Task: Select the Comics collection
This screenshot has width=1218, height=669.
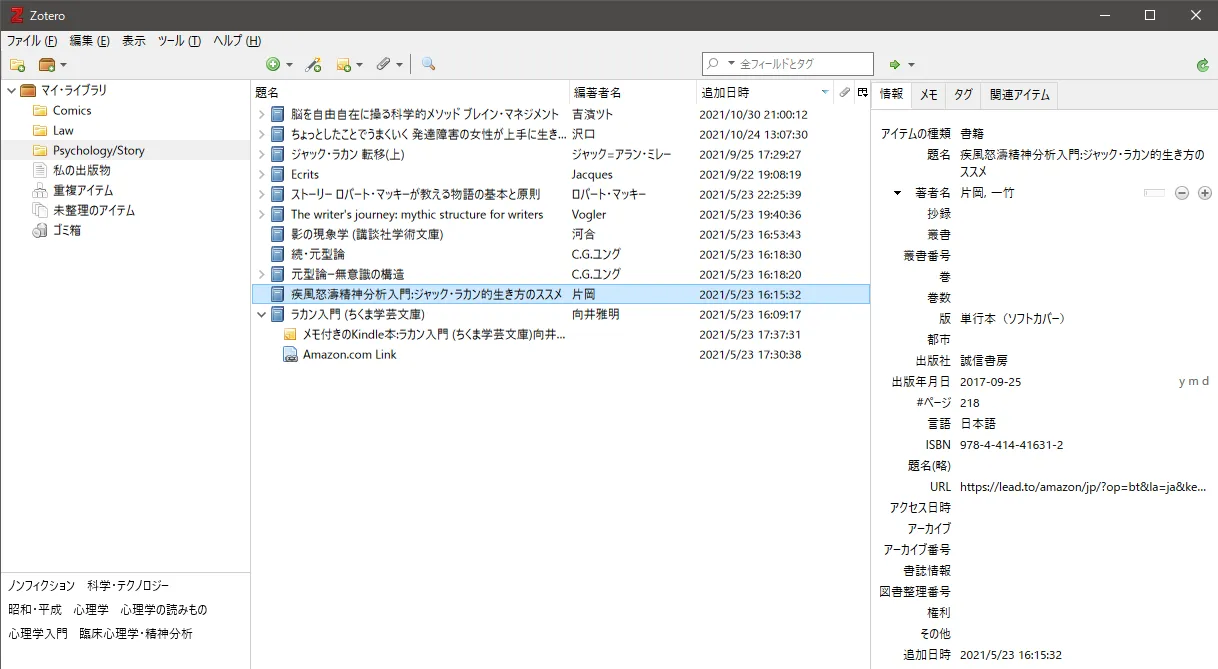Action: click(x=72, y=110)
